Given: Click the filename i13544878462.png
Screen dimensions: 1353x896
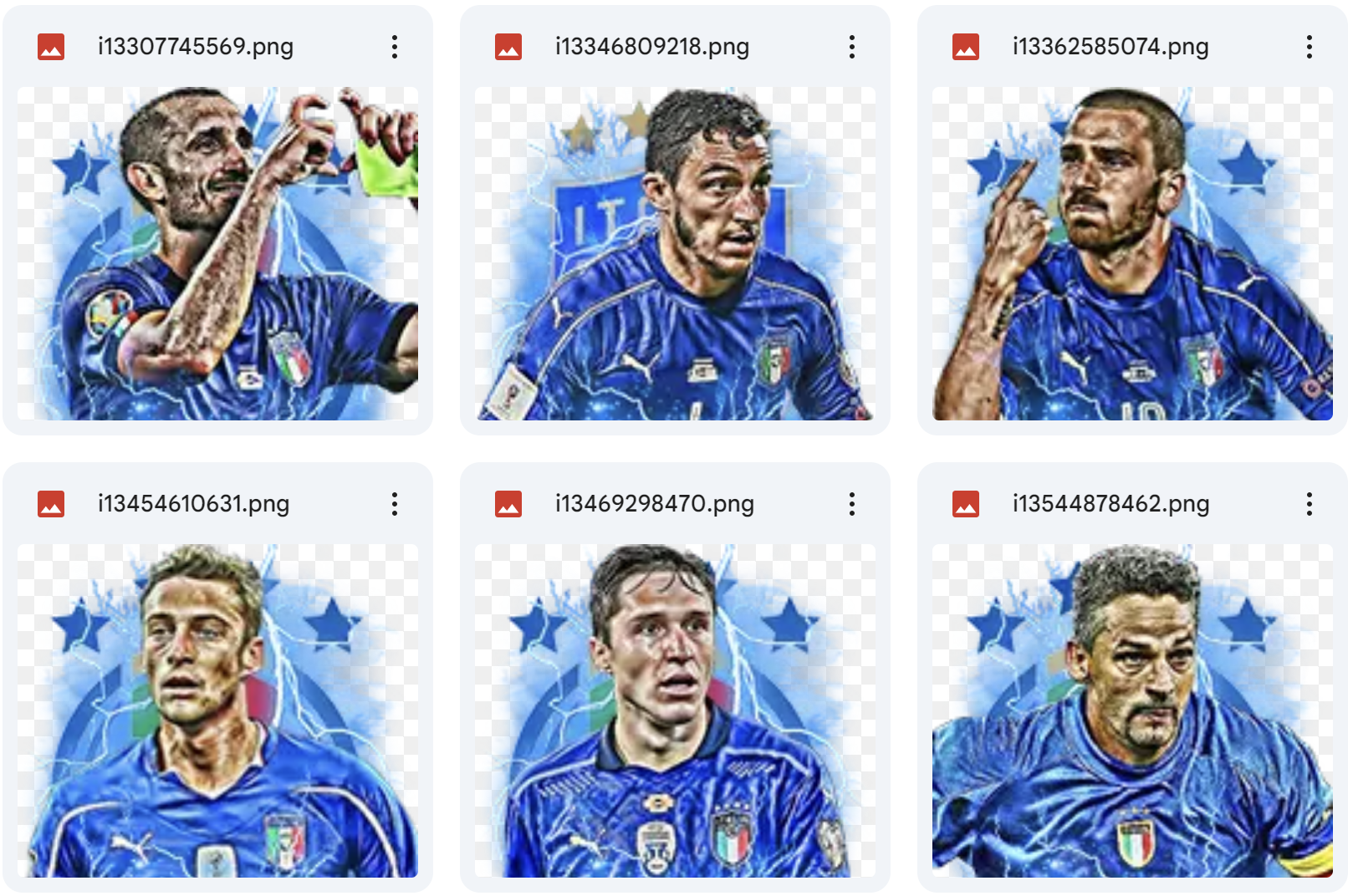Looking at the screenshot, I should tap(1110, 504).
